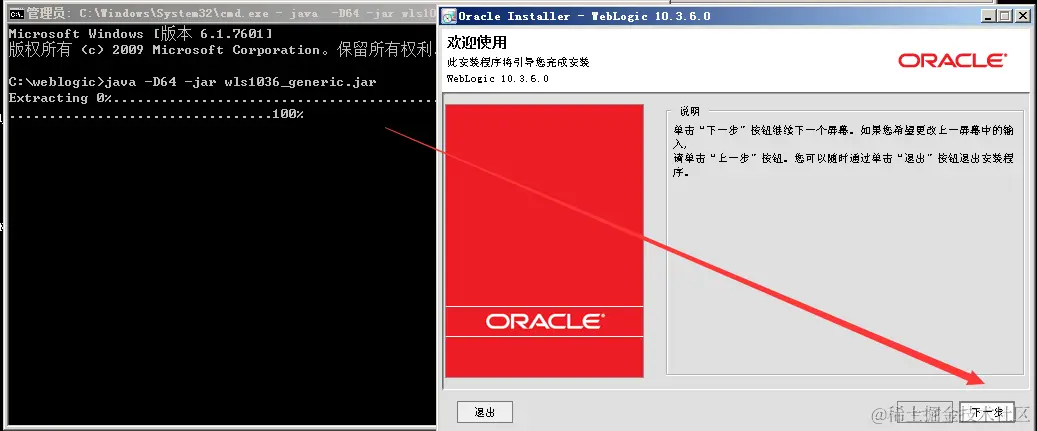Click the 欢迎使用 heading text
The image size is (1037, 431).
[477, 43]
